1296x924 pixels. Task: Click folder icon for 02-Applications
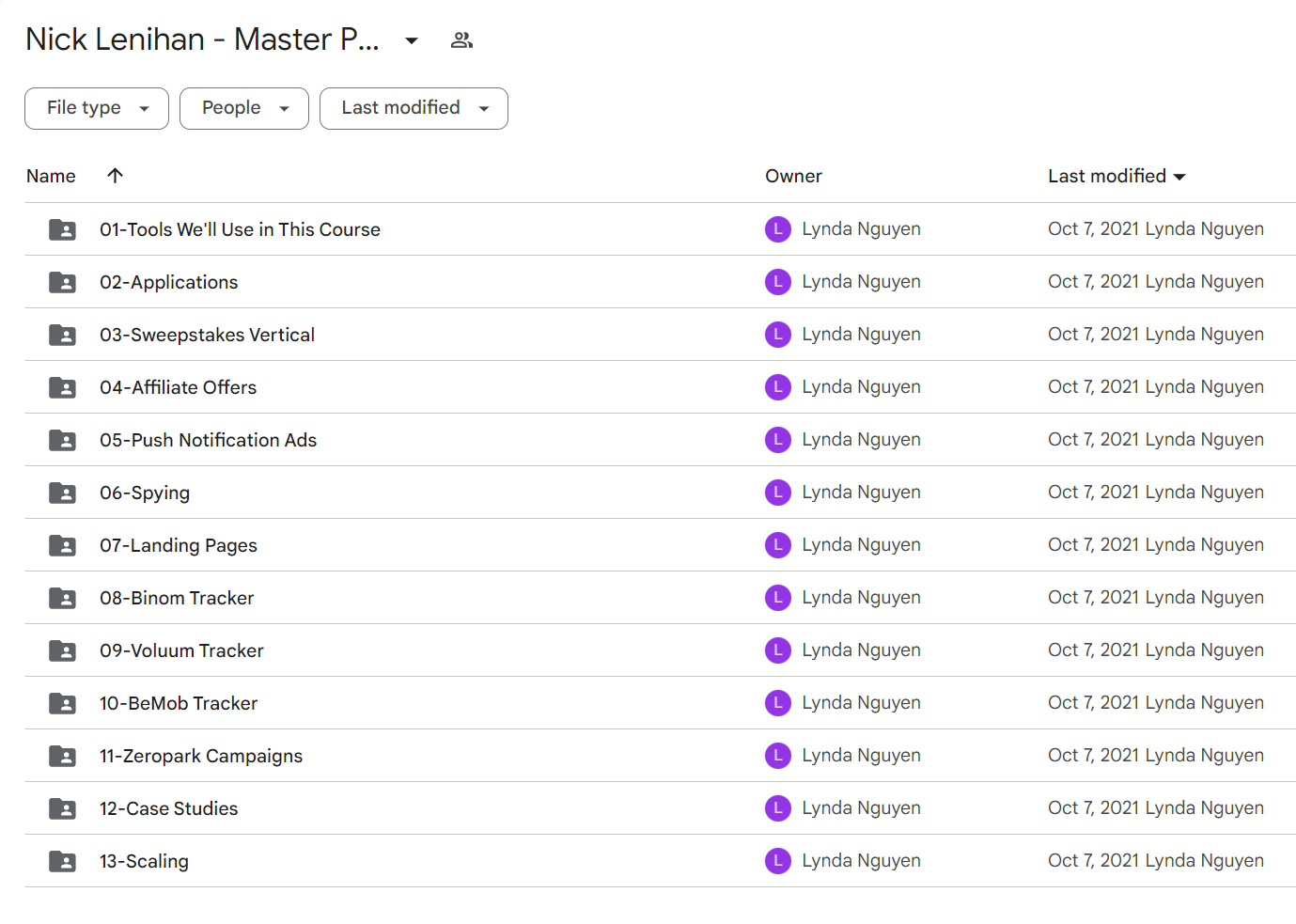(x=63, y=282)
